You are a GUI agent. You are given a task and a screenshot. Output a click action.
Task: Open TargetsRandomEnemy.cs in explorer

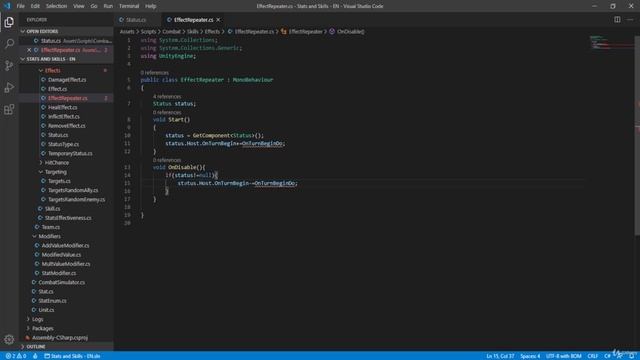point(76,200)
